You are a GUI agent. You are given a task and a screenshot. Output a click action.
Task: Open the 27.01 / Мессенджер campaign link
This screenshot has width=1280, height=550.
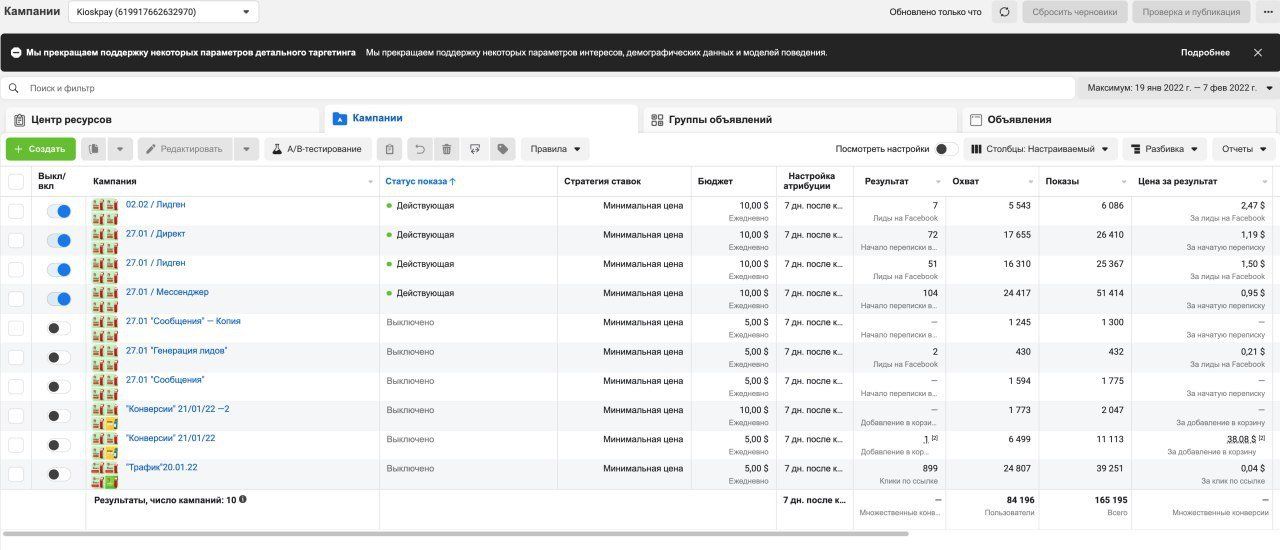point(167,292)
